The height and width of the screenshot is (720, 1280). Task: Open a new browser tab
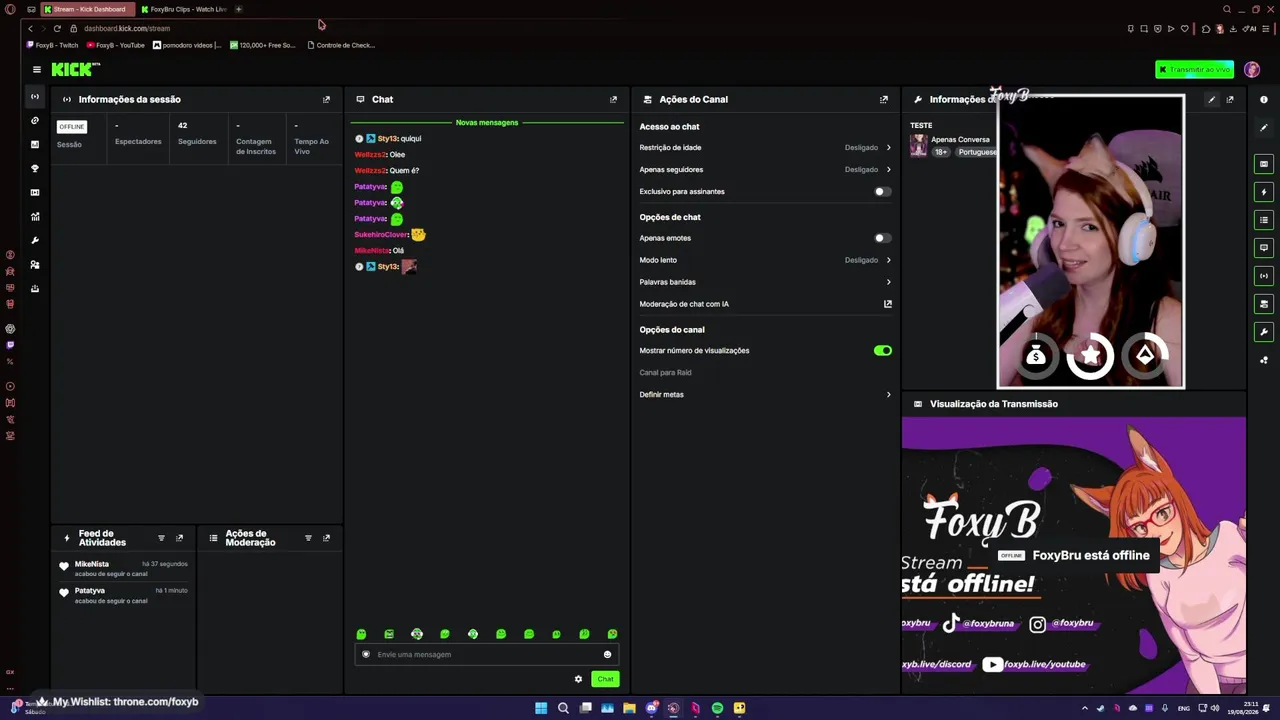pyautogui.click(x=238, y=9)
